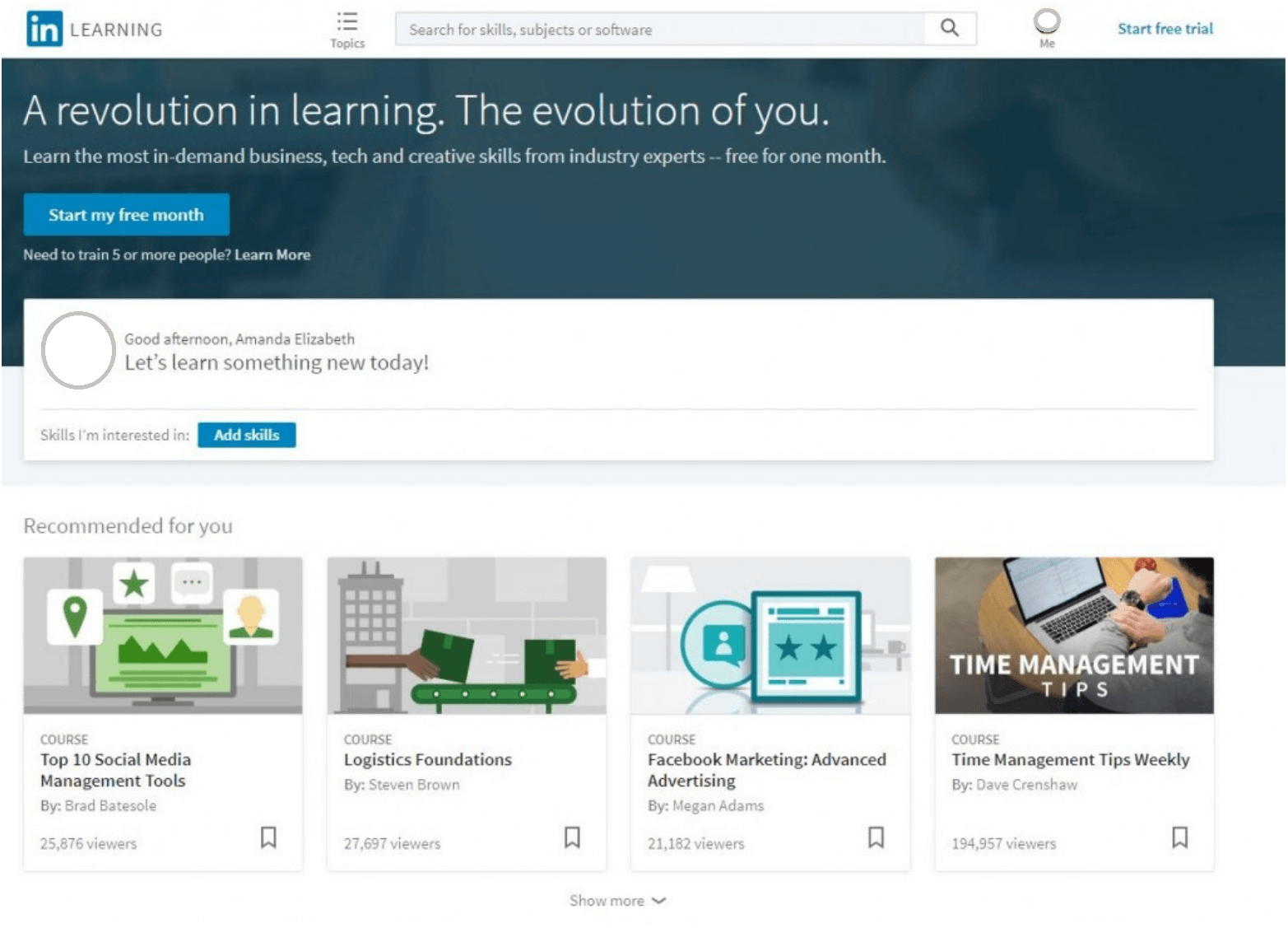Click the Recommended for you heading
The height and width of the screenshot is (928, 1288).
128,525
